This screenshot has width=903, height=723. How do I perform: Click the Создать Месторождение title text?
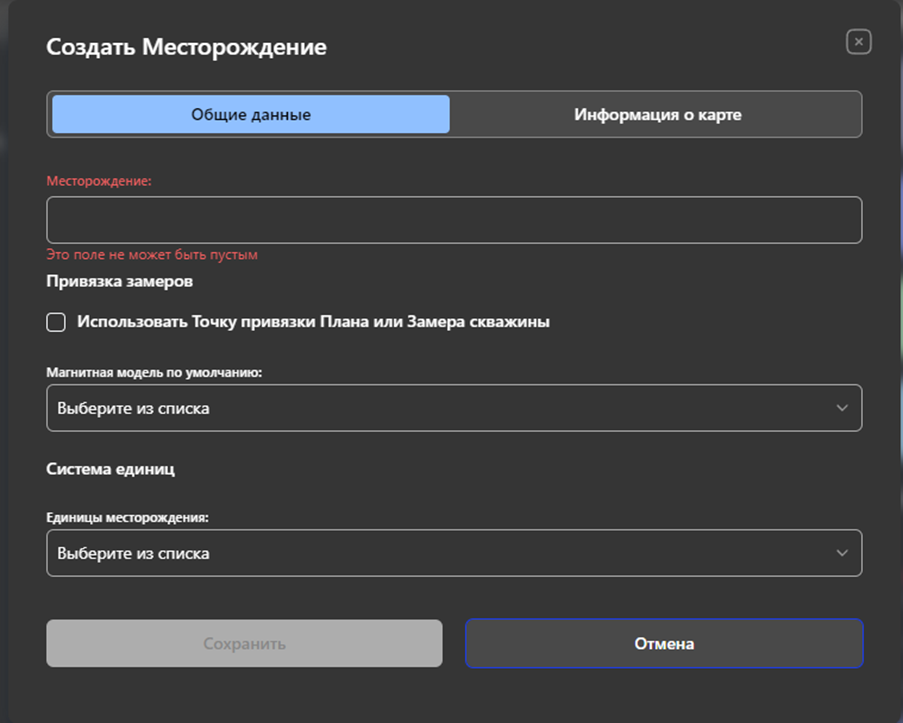coord(186,47)
